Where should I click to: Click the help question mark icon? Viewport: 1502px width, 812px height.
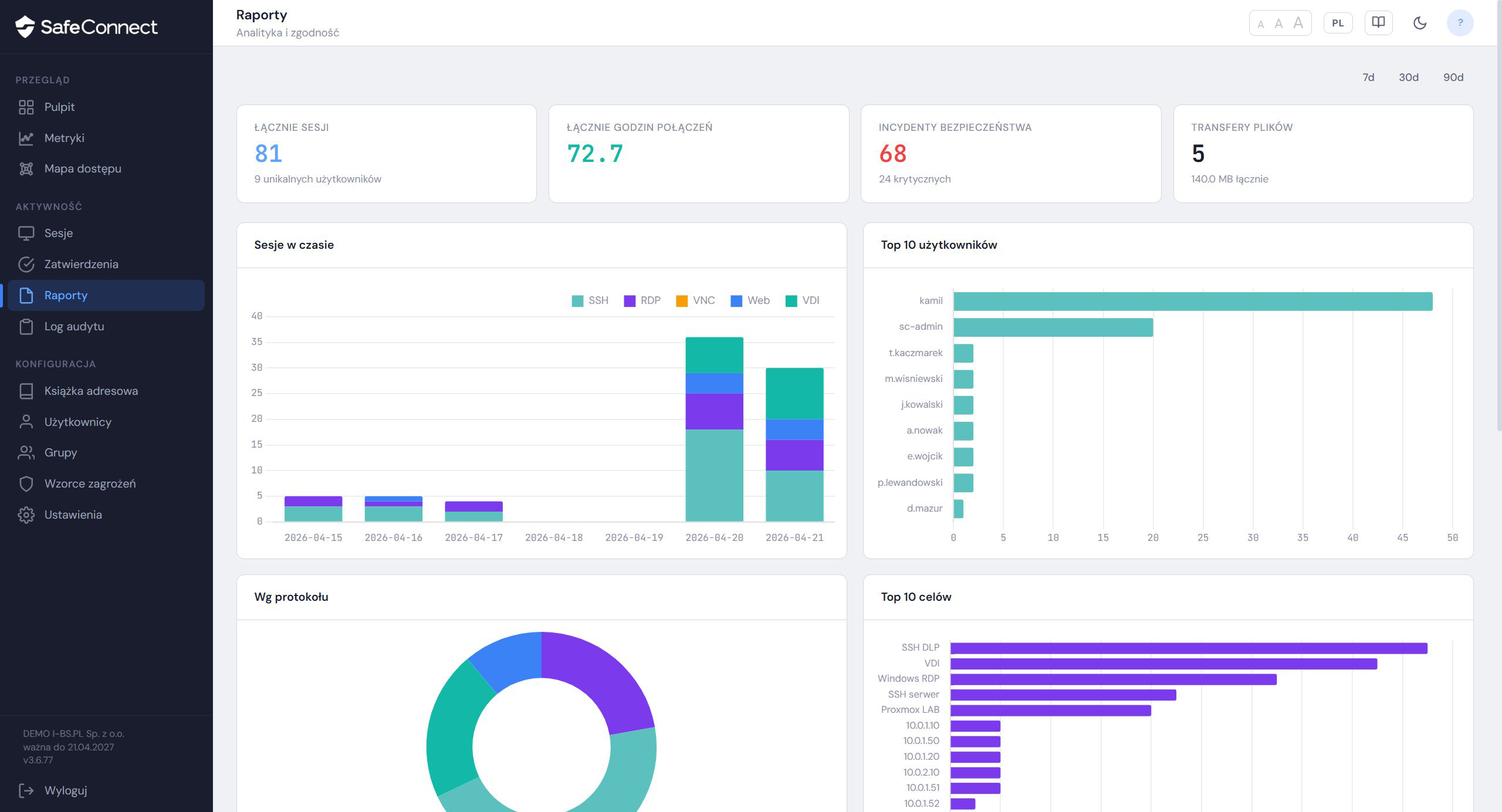tap(1460, 23)
